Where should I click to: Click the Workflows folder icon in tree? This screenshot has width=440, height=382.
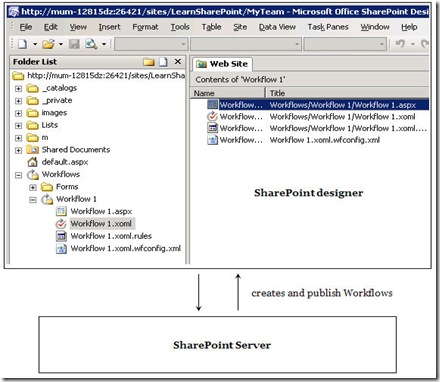click(x=33, y=174)
